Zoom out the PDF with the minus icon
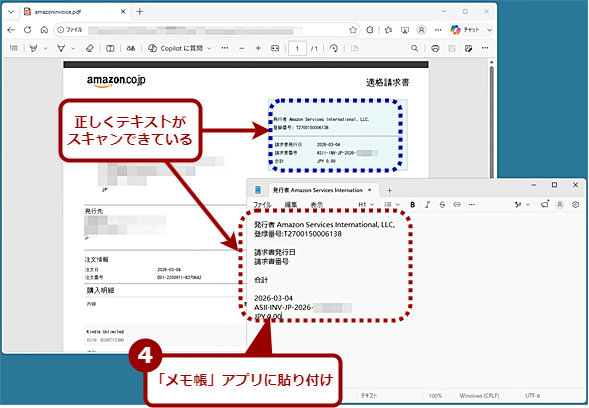 (x=242, y=48)
